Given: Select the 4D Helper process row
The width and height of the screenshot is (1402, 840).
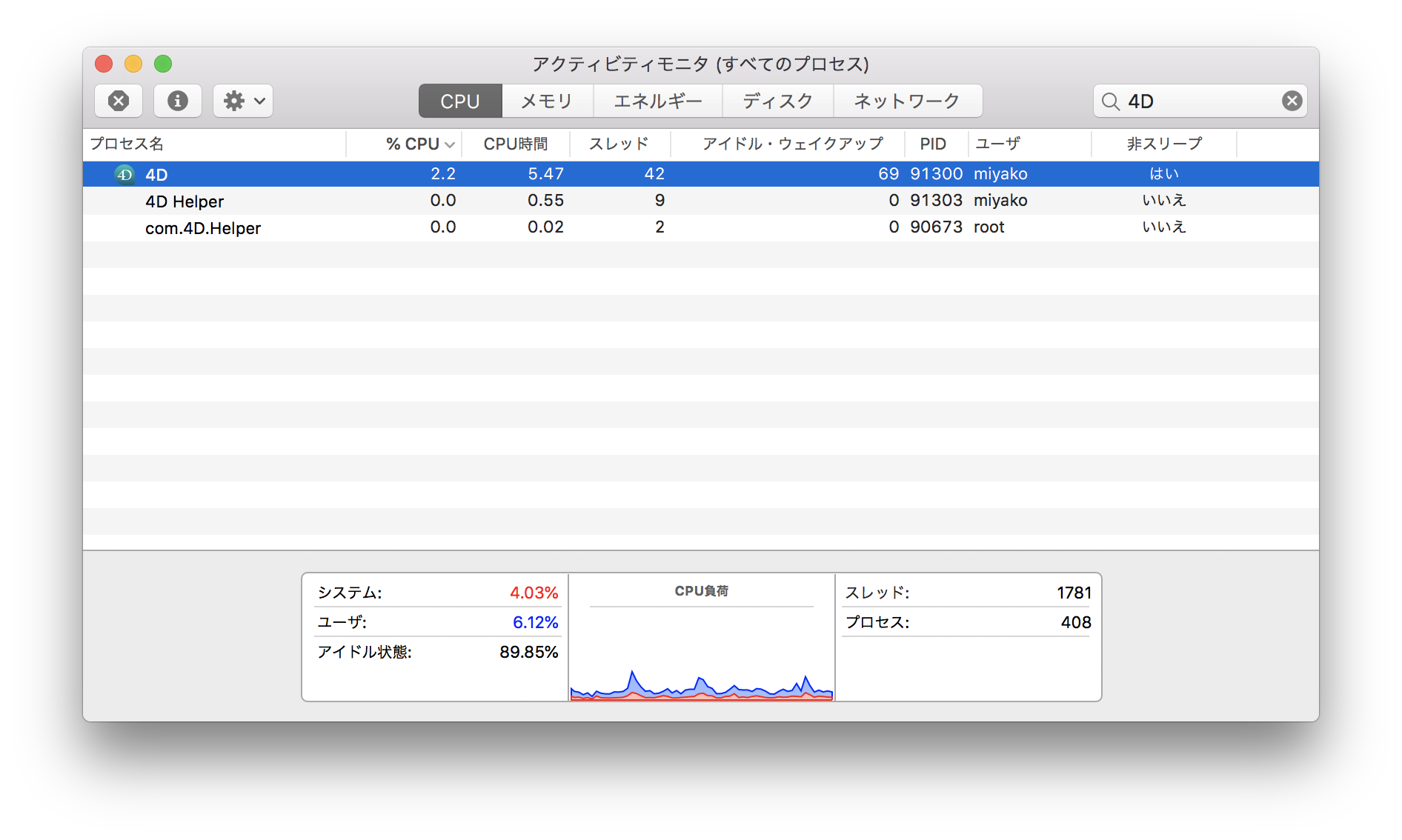Looking at the screenshot, I should click(x=701, y=201).
